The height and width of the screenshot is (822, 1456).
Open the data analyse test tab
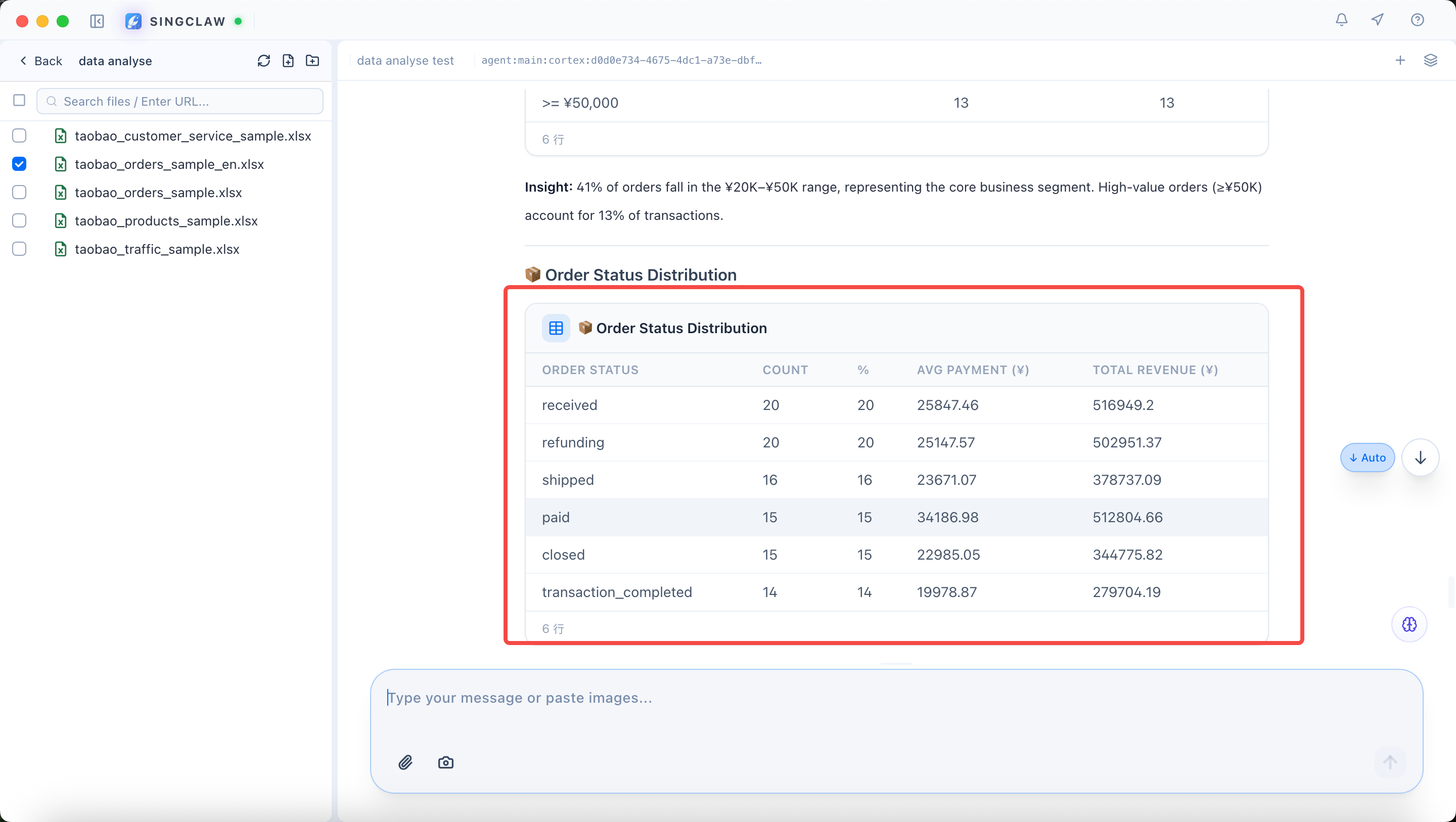[405, 61]
